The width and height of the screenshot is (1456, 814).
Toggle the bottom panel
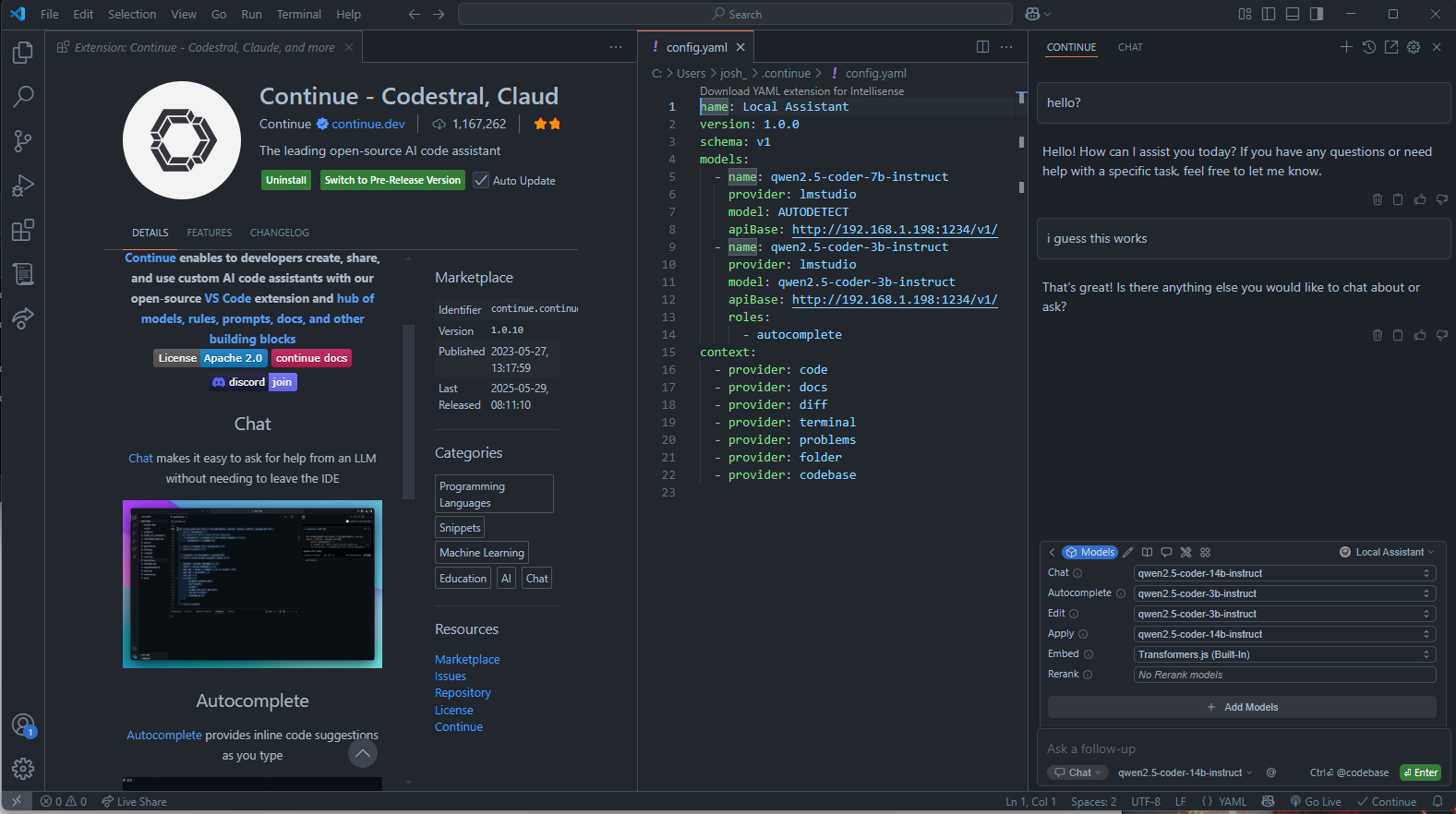coord(1293,14)
